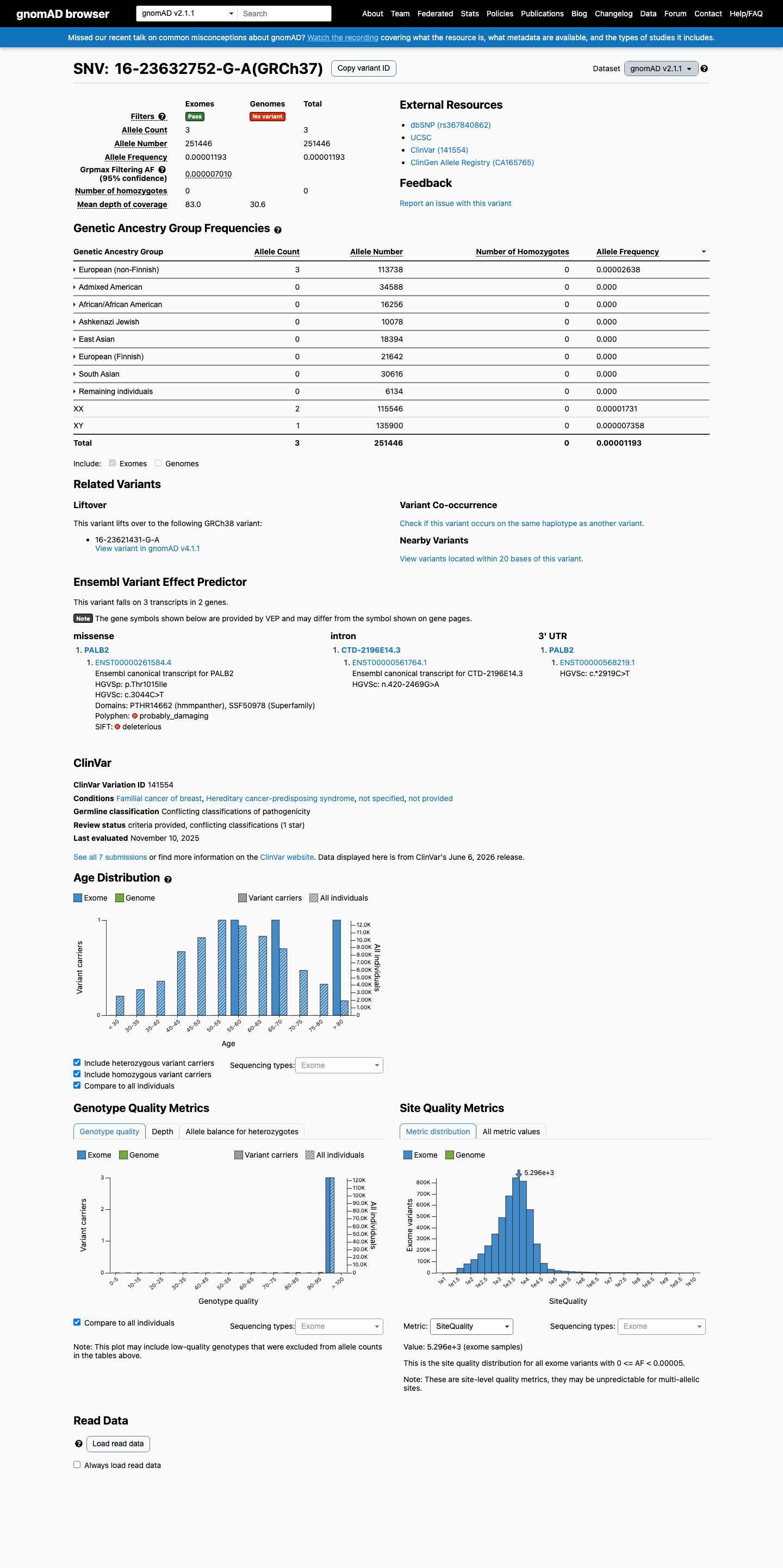This screenshot has height=1568, width=783.
Task: Click the Number of Homozygotes column header
Action: point(522,252)
